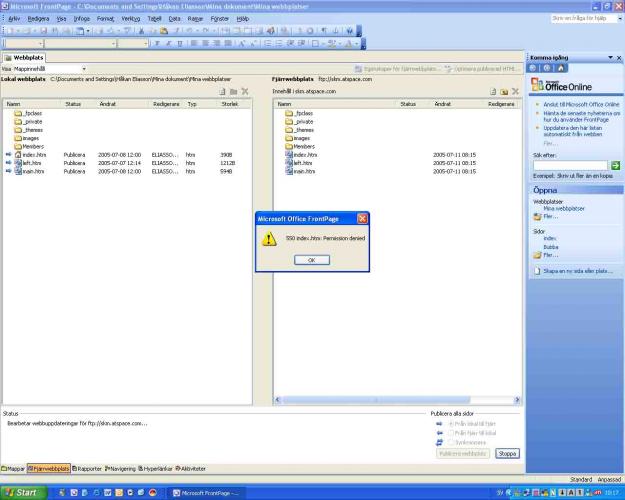Select 'Från fjärr till lokal' radio option

(450, 432)
